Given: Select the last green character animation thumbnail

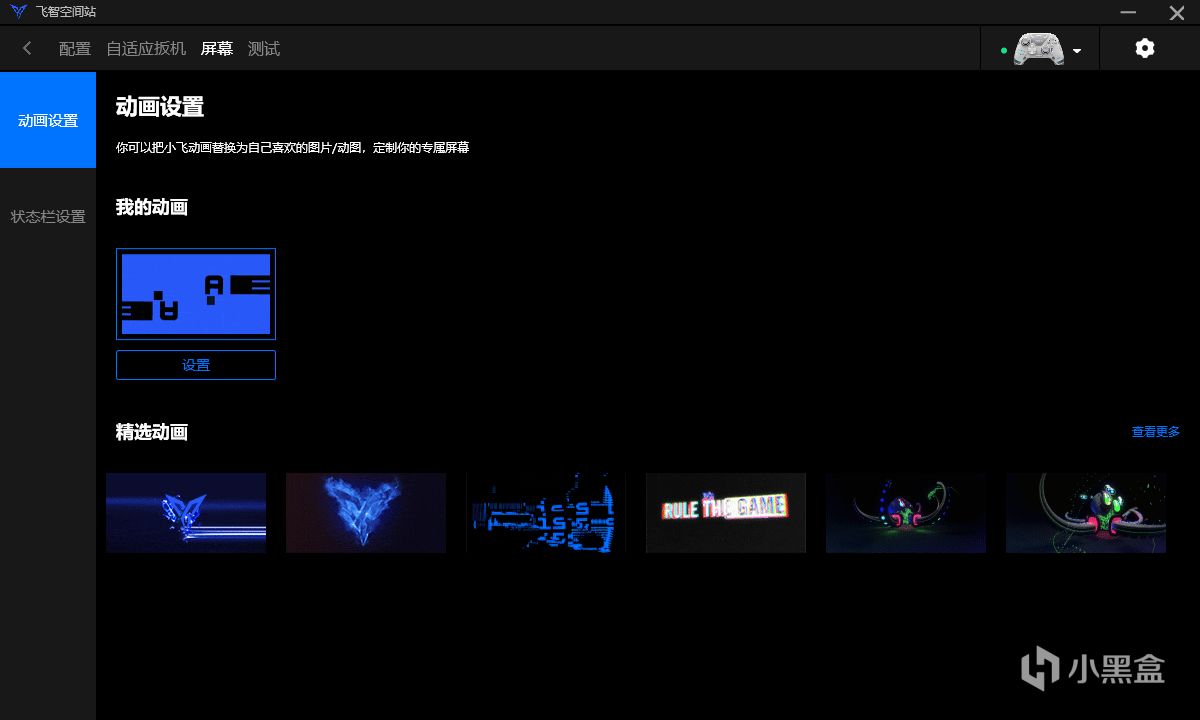Looking at the screenshot, I should point(1085,512).
